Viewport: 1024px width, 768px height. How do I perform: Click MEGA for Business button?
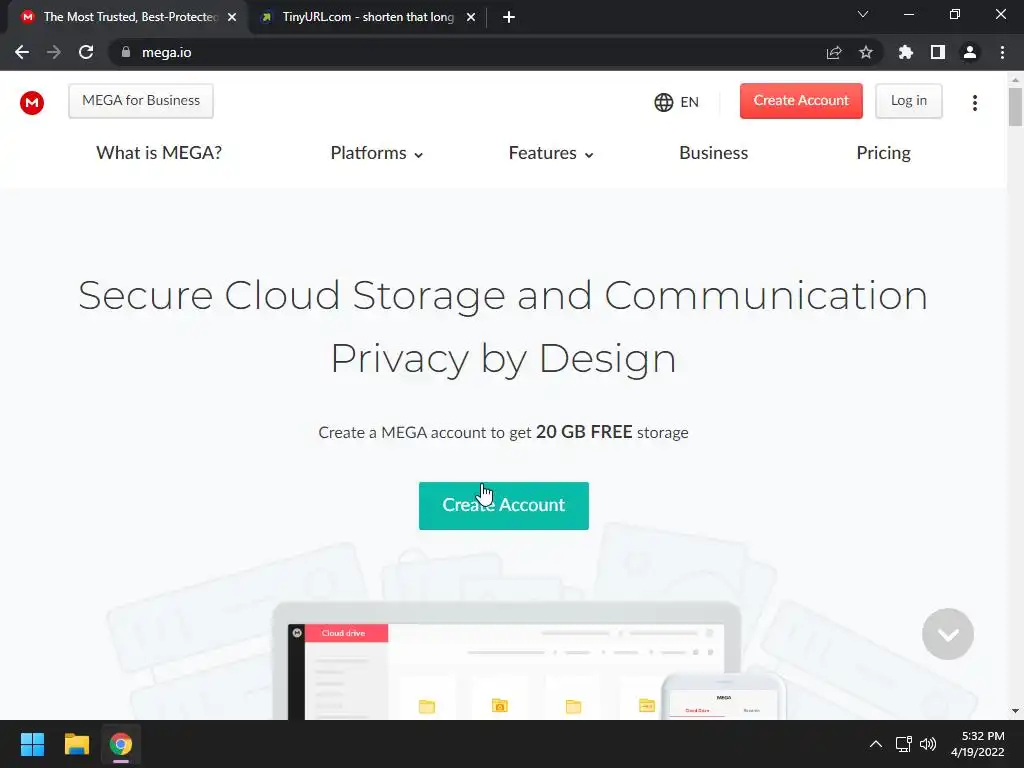pos(141,101)
